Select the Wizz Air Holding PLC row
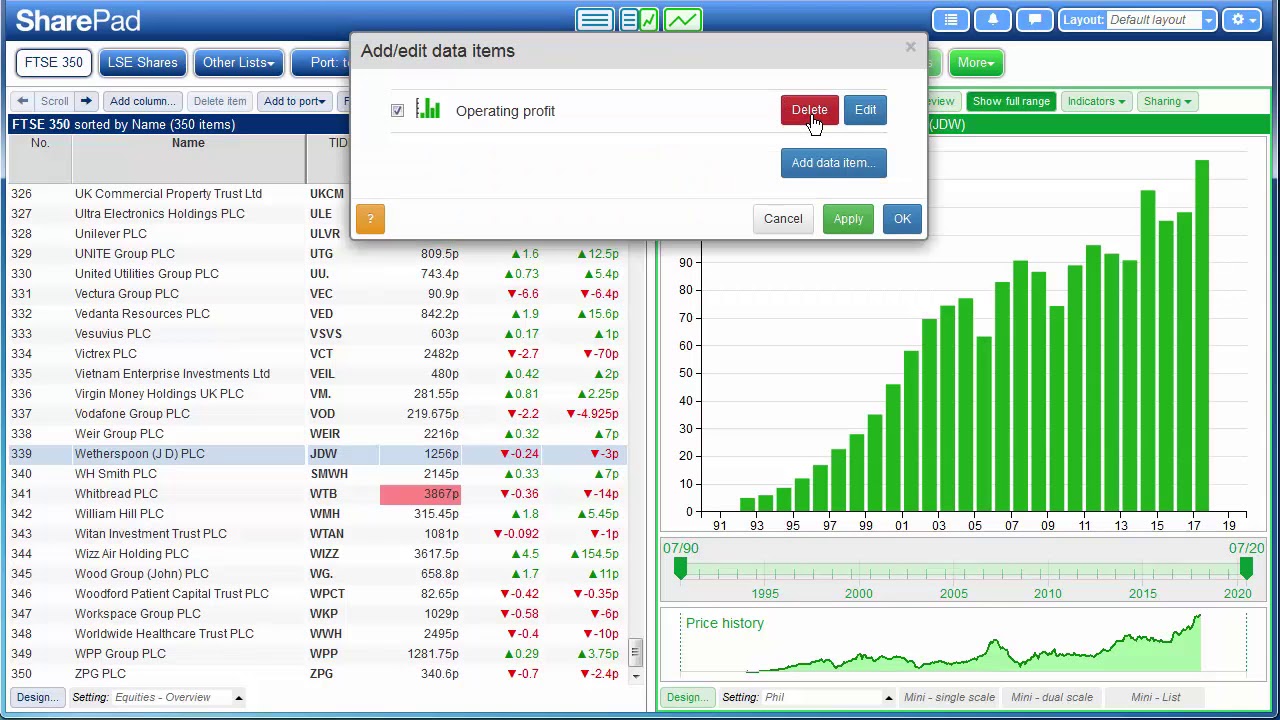The height and width of the screenshot is (720, 1280). [x=318, y=553]
